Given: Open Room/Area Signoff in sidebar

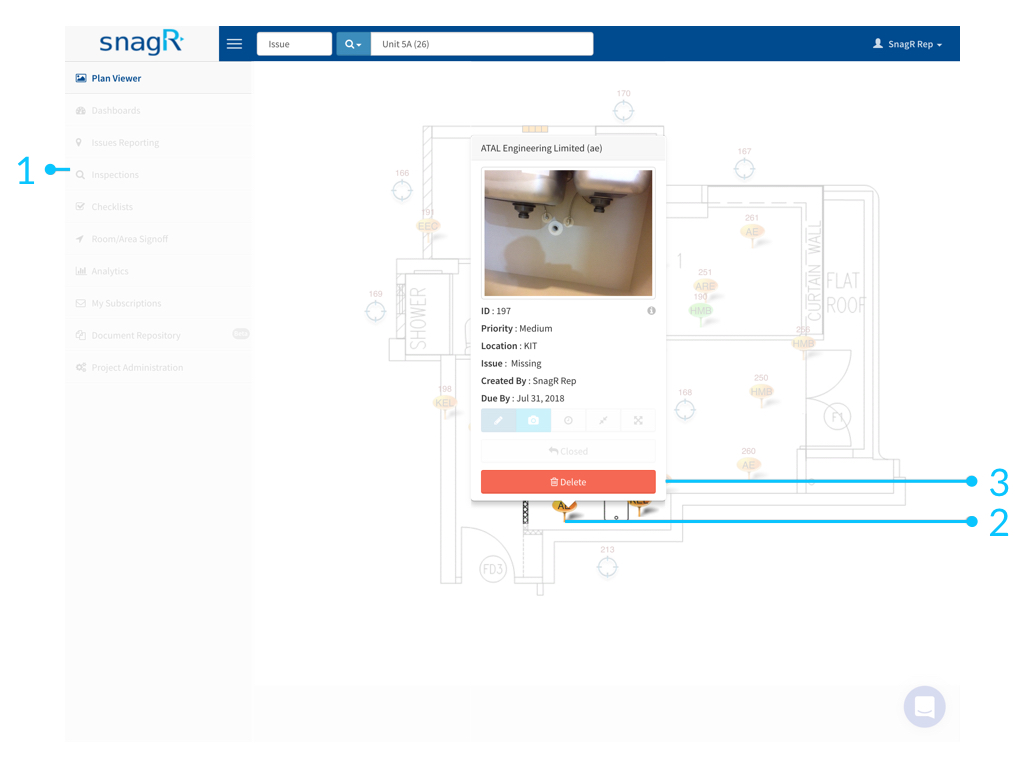Looking at the screenshot, I should pyautogui.click(x=158, y=239).
